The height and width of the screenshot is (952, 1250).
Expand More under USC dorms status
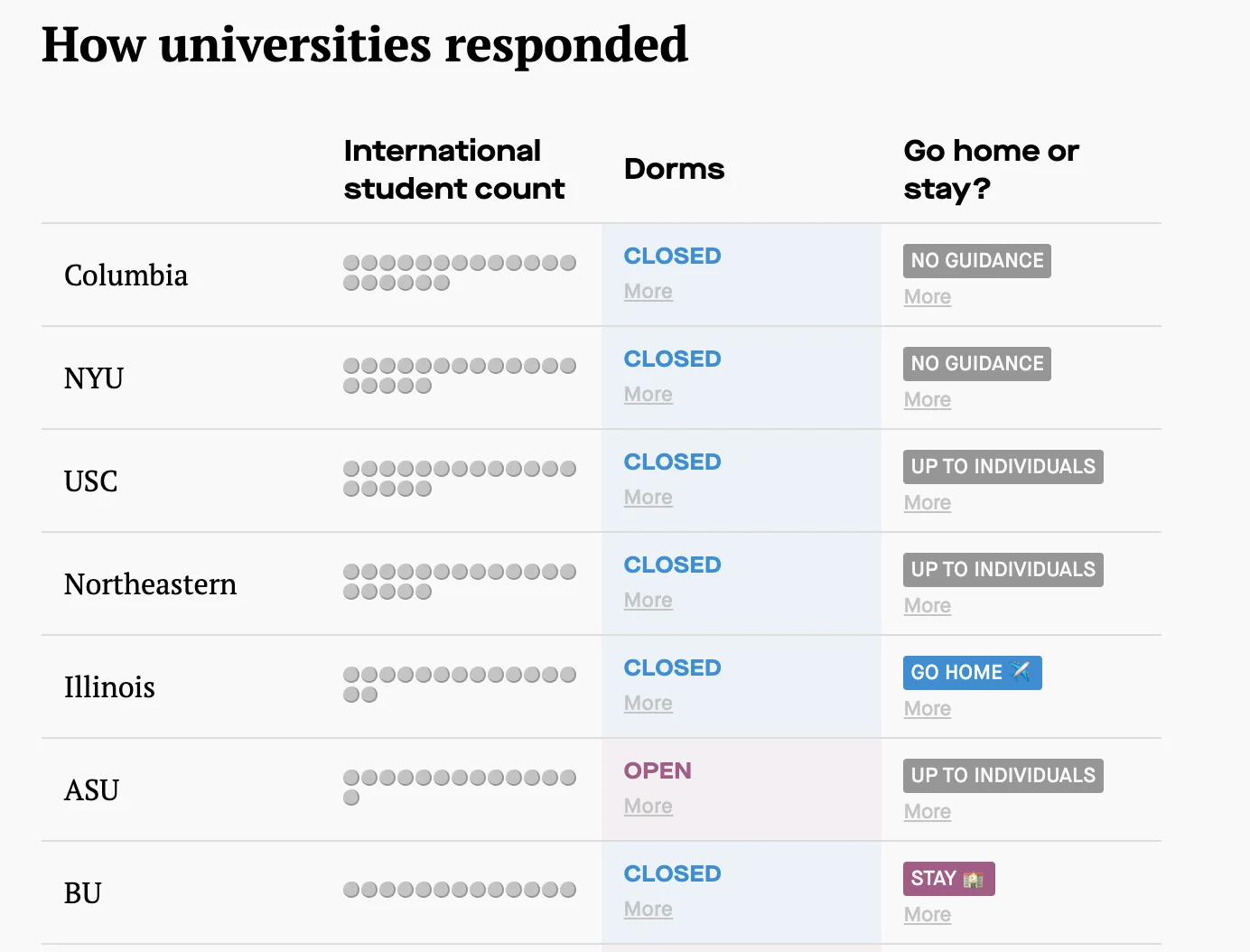coord(648,498)
